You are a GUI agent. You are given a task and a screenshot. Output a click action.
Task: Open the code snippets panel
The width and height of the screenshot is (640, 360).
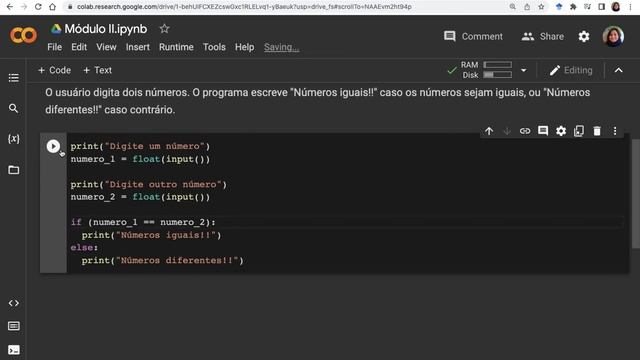tap(13, 303)
